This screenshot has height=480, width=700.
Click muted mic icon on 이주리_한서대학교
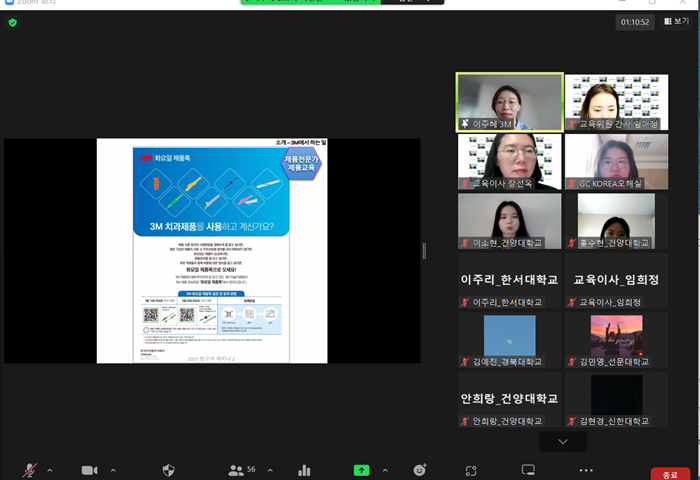click(465, 302)
